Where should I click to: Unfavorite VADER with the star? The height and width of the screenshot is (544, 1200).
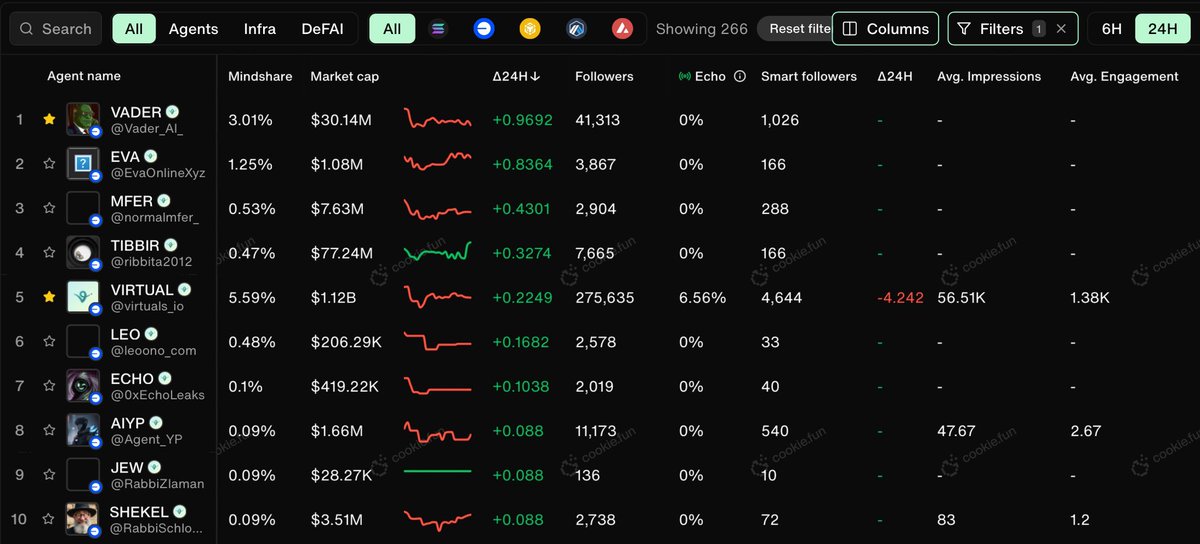click(49, 119)
